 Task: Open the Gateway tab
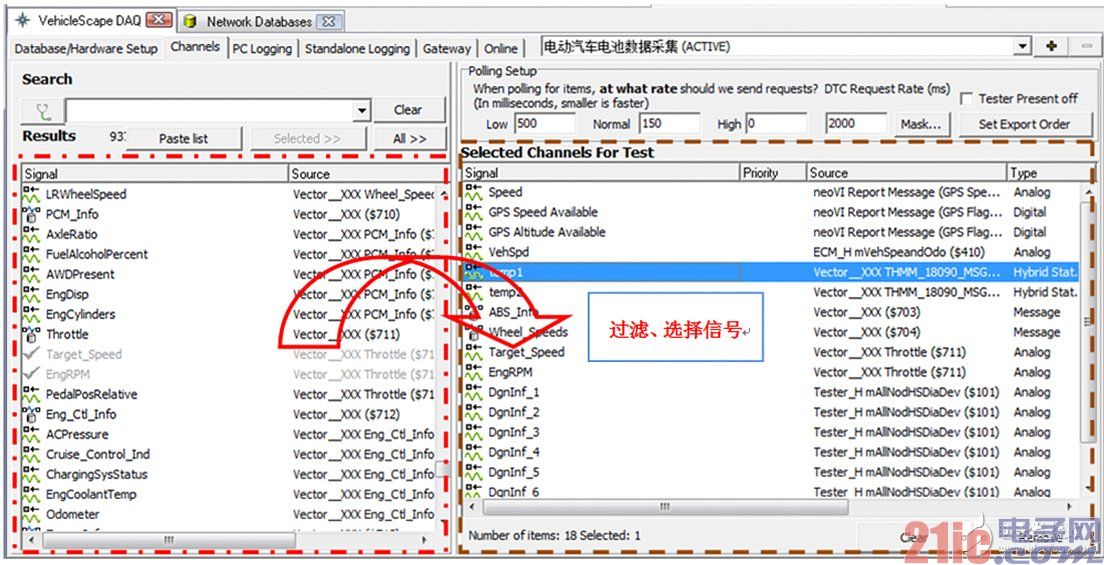click(x=446, y=49)
